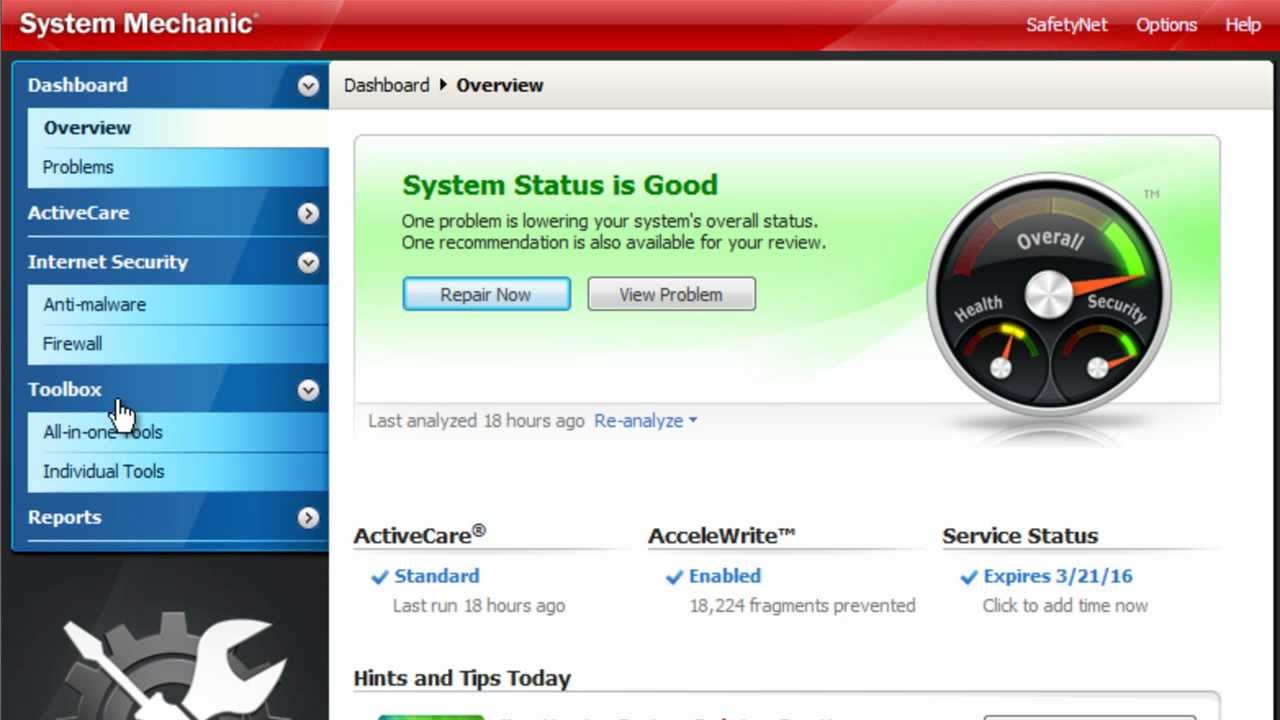Click the ActiveCare Standard link

pos(436,576)
